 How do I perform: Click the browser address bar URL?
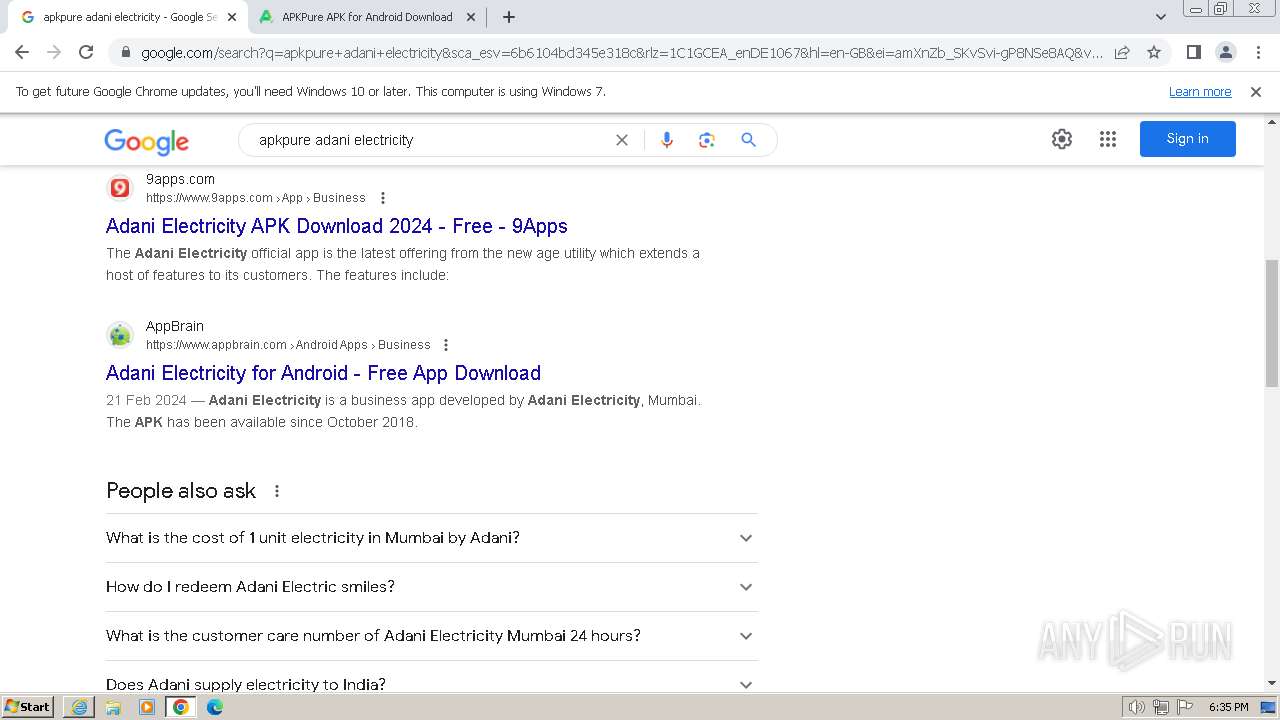(x=621, y=53)
